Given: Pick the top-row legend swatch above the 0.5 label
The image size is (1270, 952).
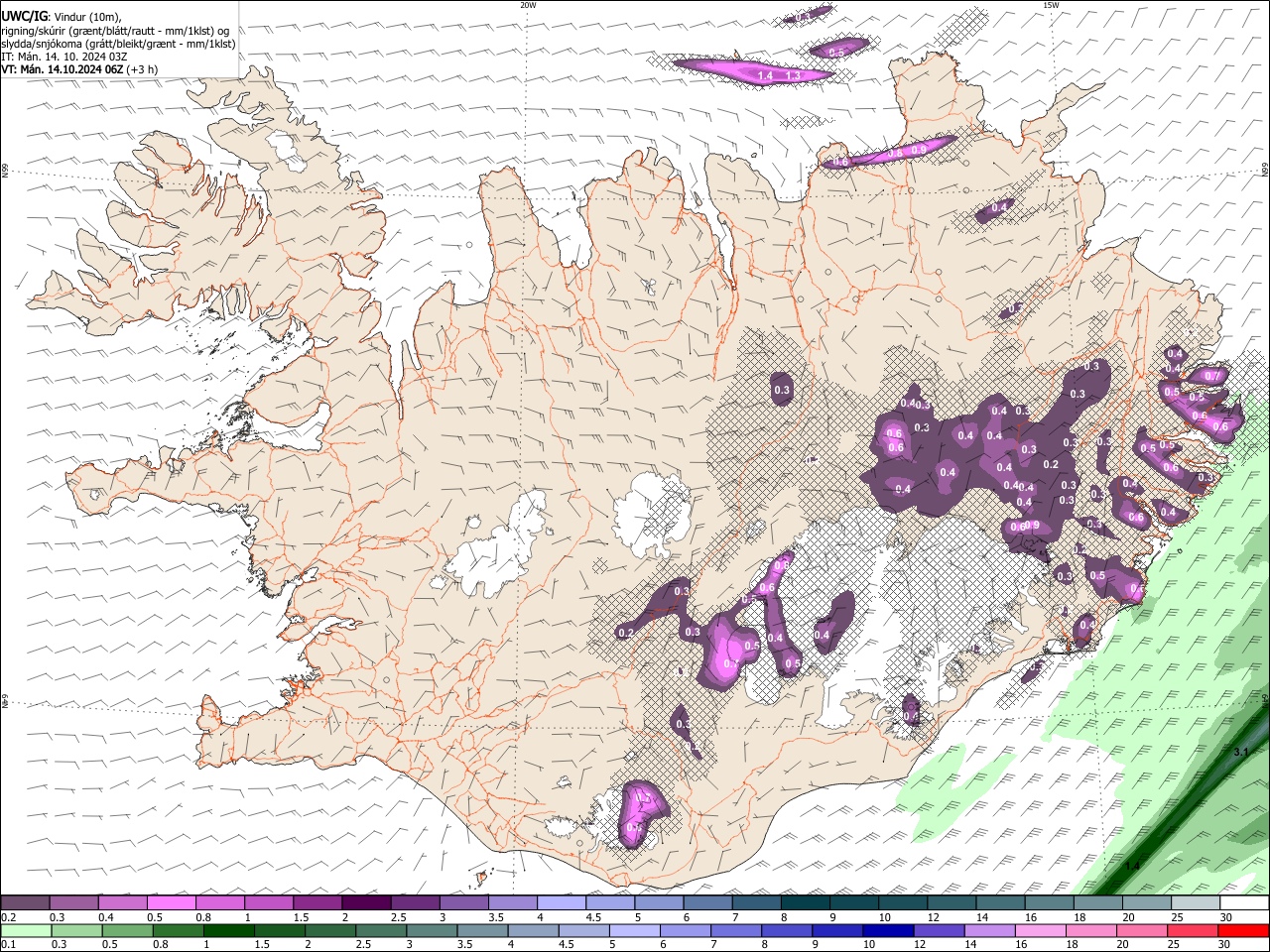Looking at the screenshot, I should coord(172,903).
